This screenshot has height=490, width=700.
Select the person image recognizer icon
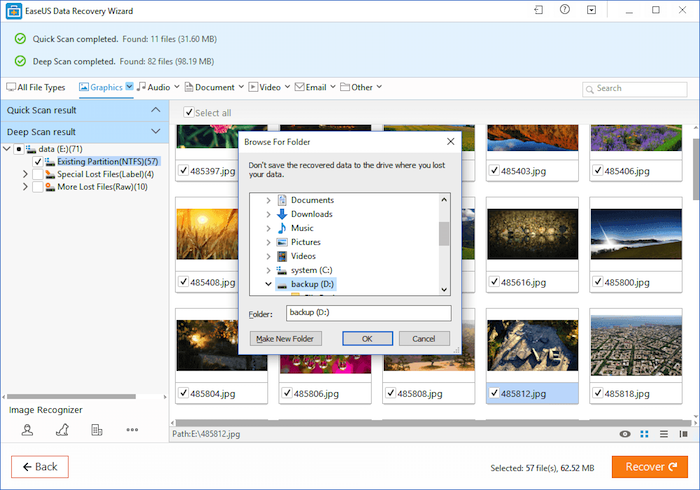click(x=27, y=430)
